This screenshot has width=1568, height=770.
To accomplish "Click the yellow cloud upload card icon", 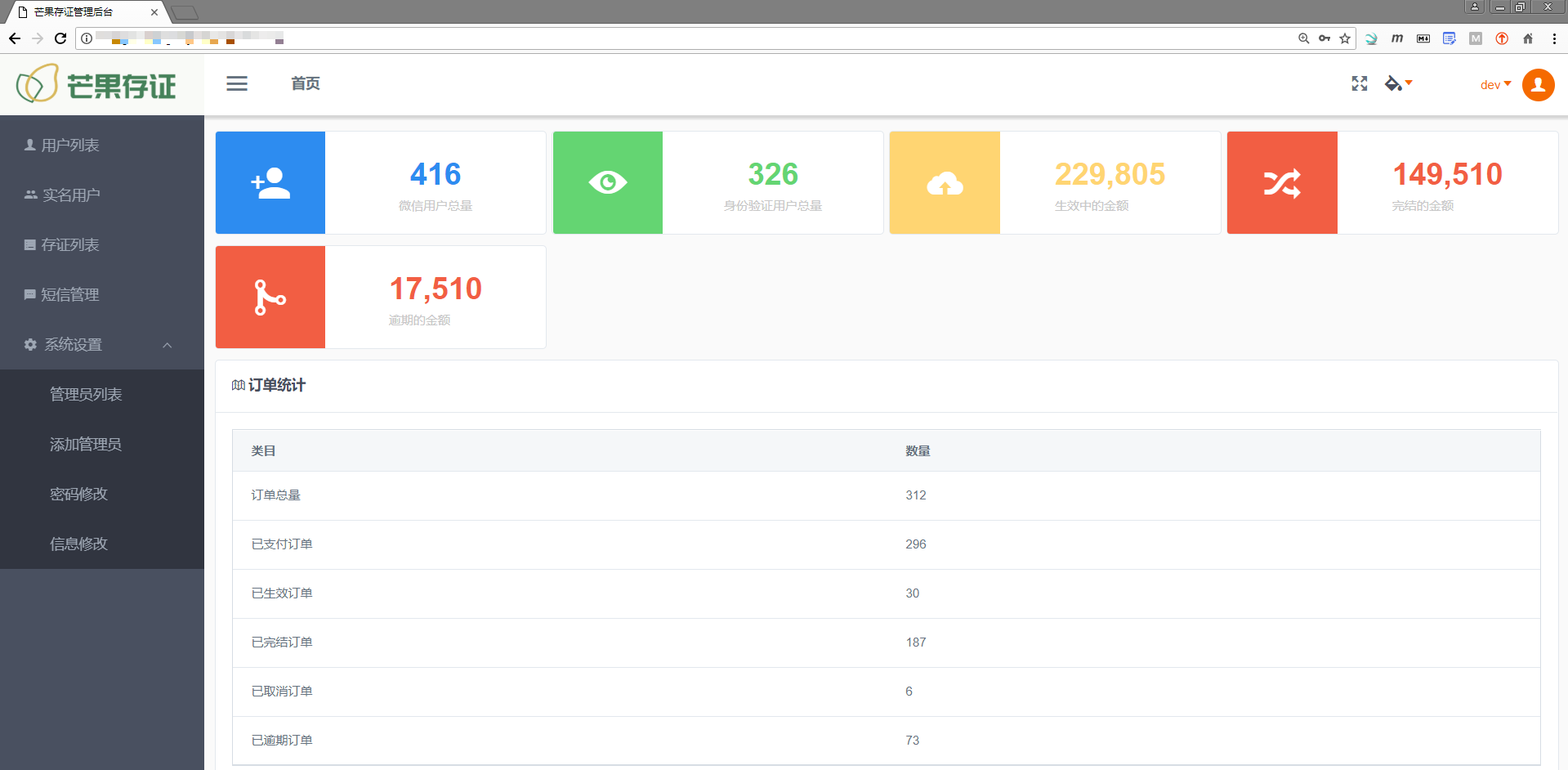I will 945,183.
